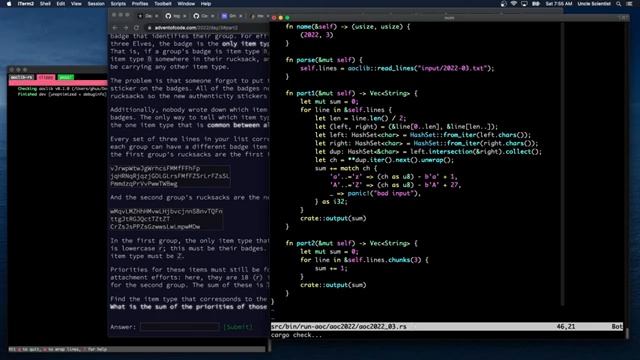Image resolution: width=640 pixels, height=360 pixels.
Task: Click the 'crate::output(sum)' line in part2
Action: click(x=333, y=285)
